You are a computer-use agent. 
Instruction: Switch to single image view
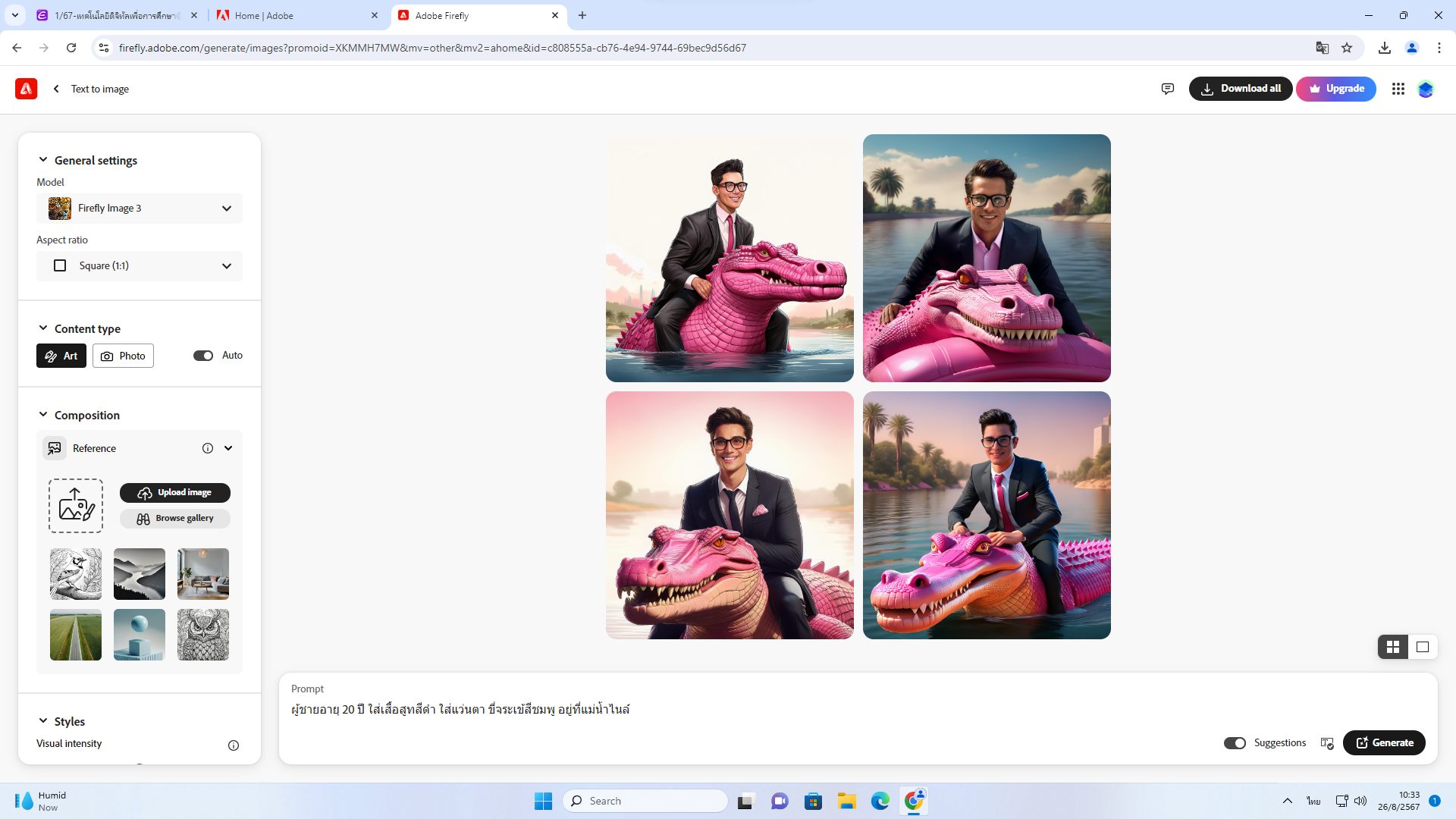[1423, 647]
